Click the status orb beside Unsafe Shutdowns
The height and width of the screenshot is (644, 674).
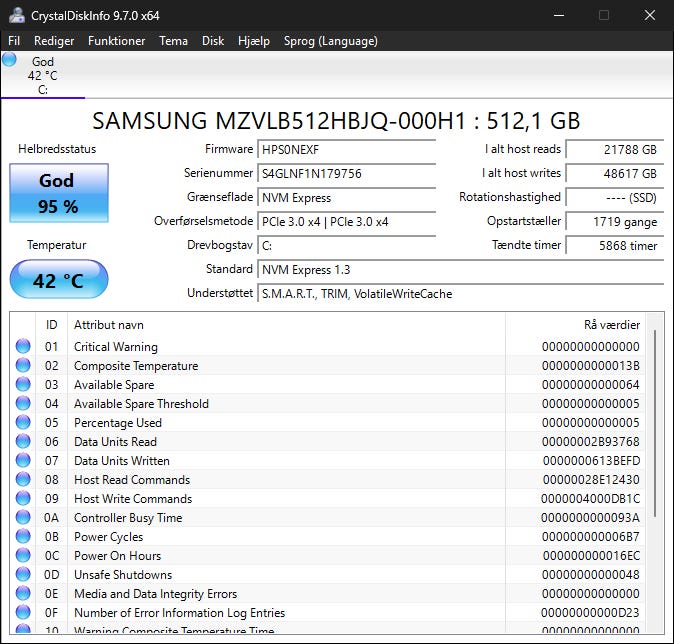click(23, 574)
